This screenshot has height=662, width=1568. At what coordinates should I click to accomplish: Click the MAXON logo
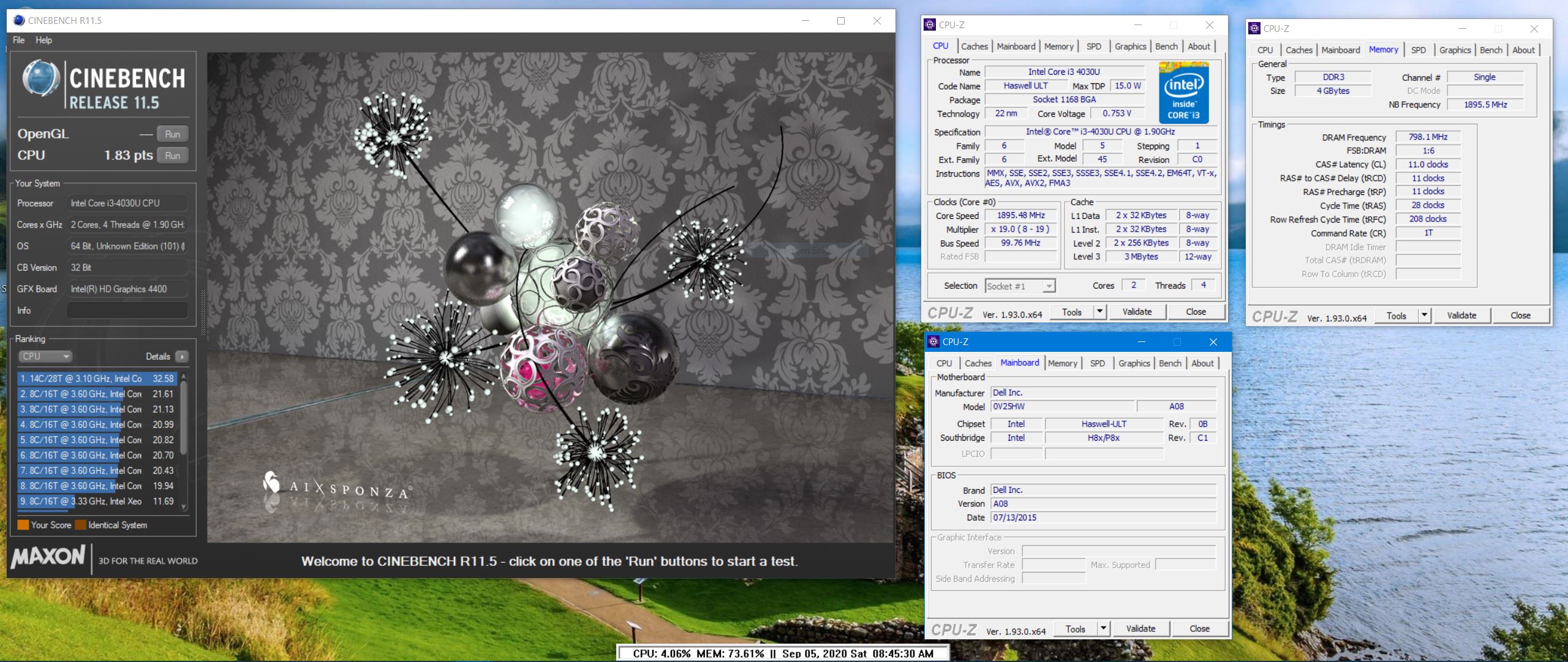click(x=48, y=557)
